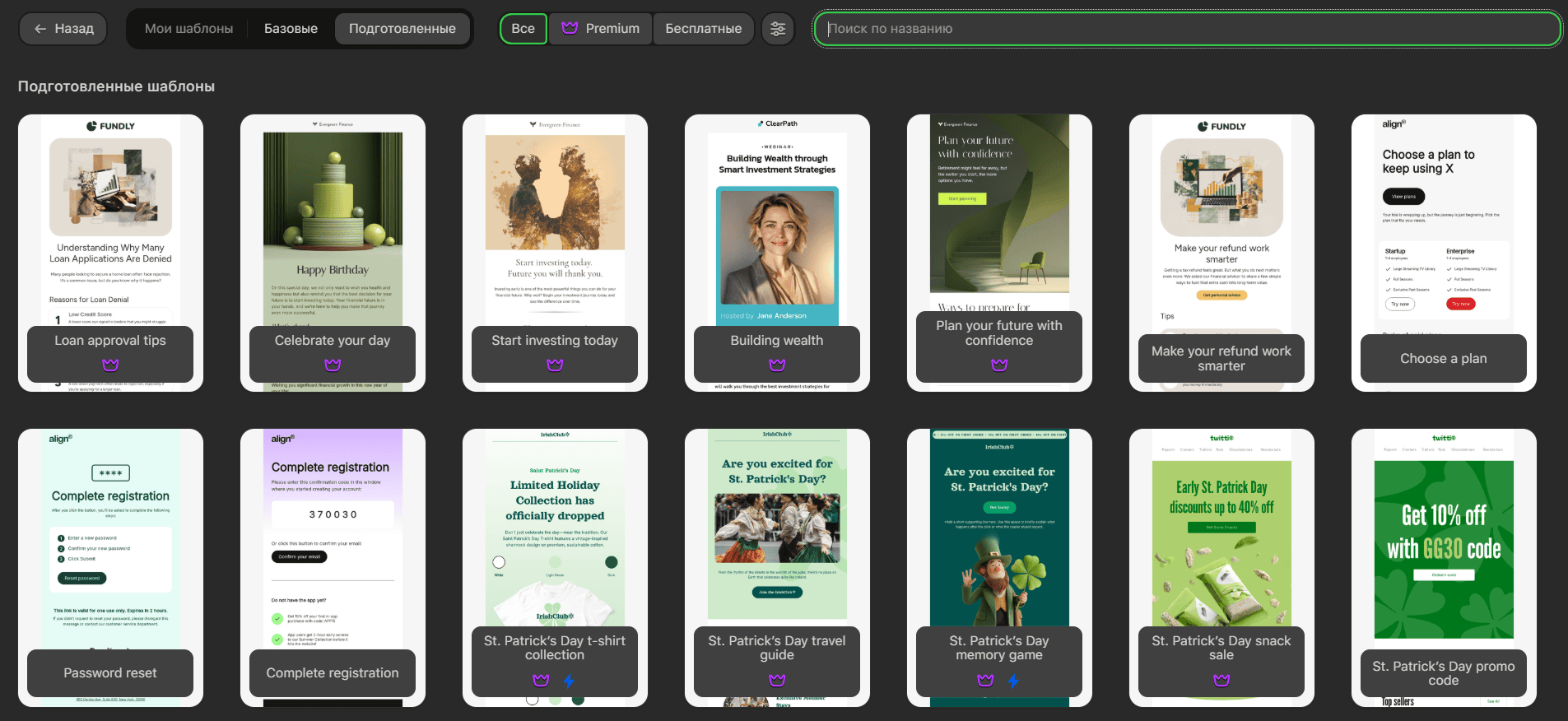Open the Подготовленные tab
The width and height of the screenshot is (1568, 721).
402,29
